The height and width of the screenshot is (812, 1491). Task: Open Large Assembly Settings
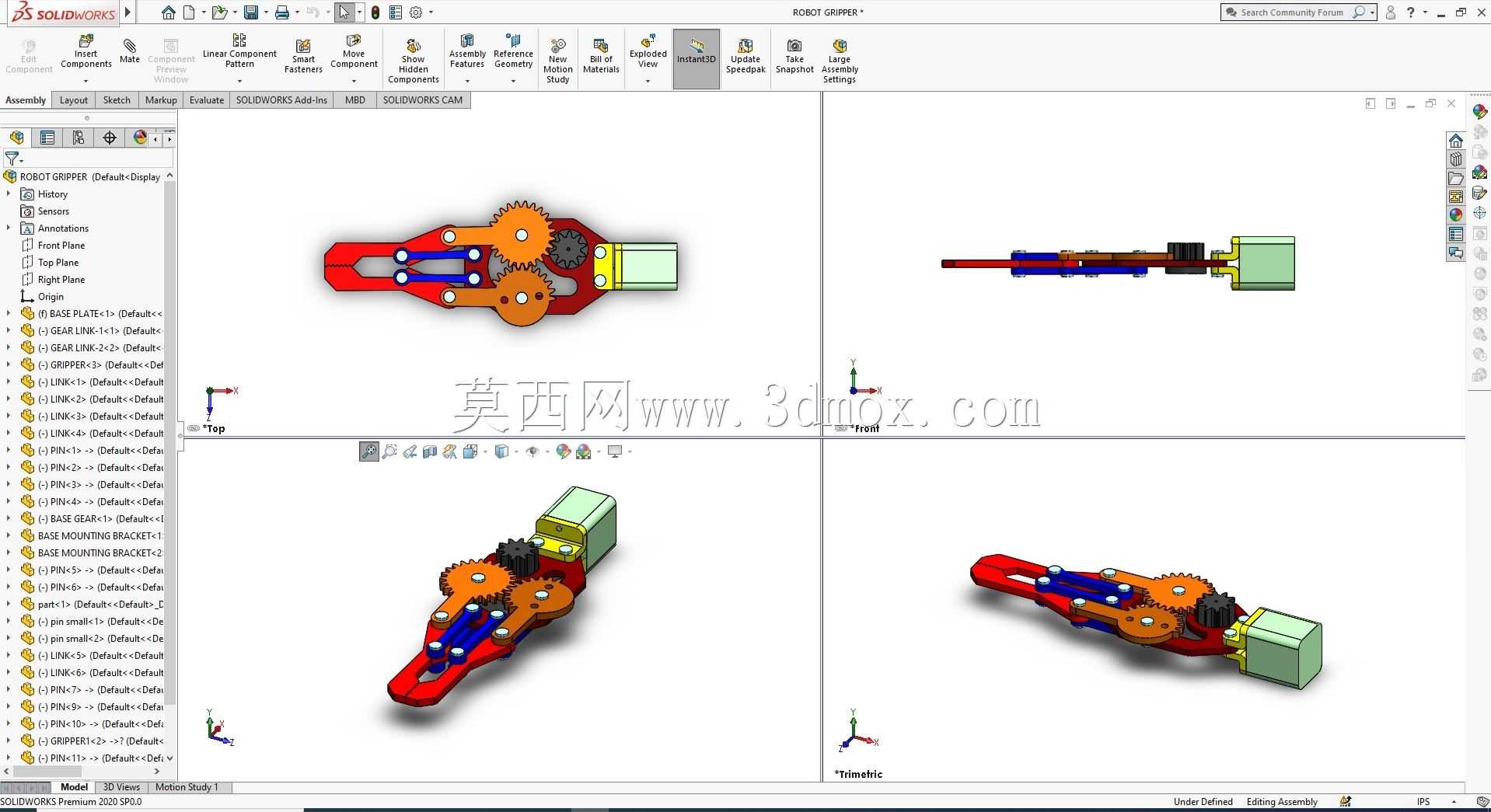point(840,61)
